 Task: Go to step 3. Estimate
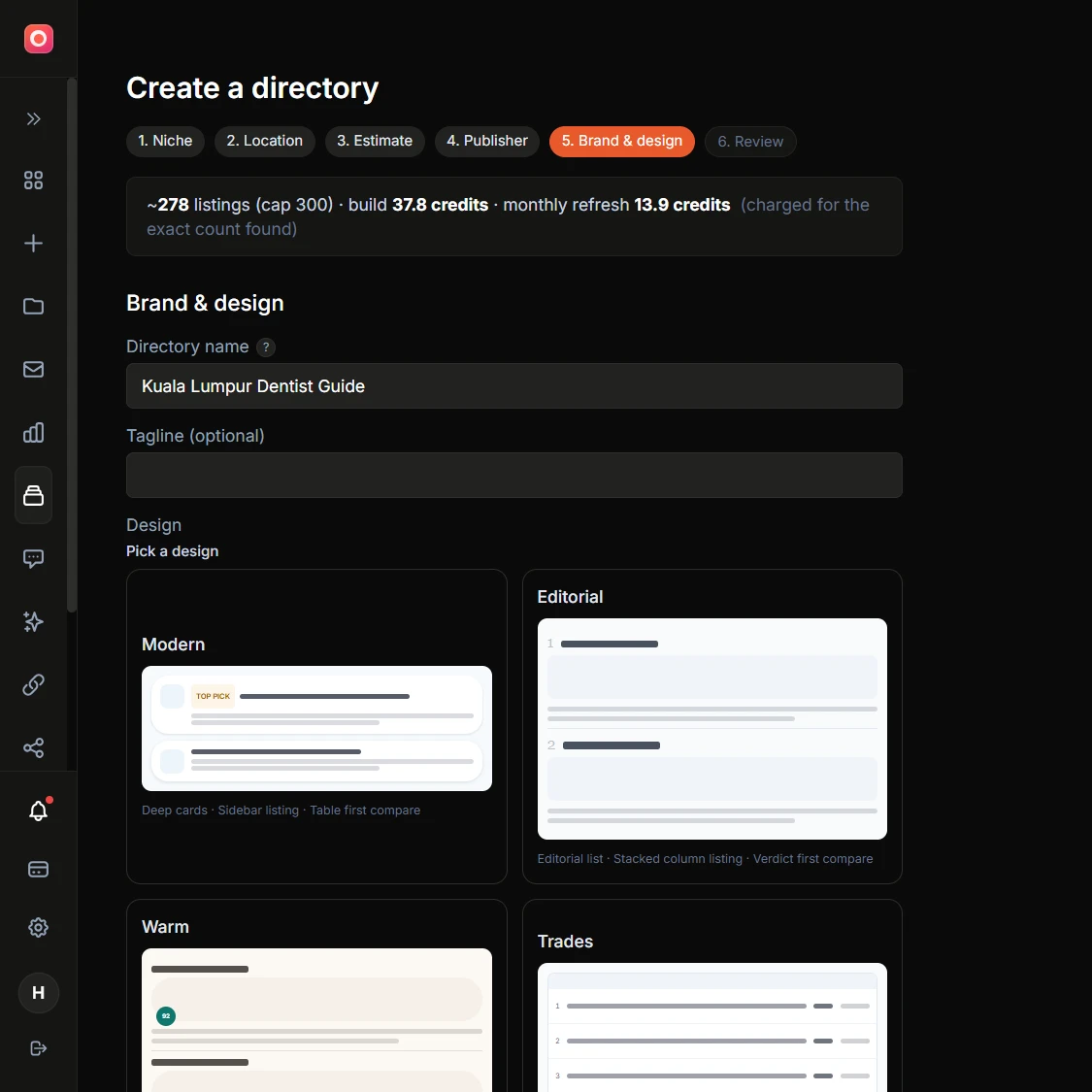tap(375, 142)
